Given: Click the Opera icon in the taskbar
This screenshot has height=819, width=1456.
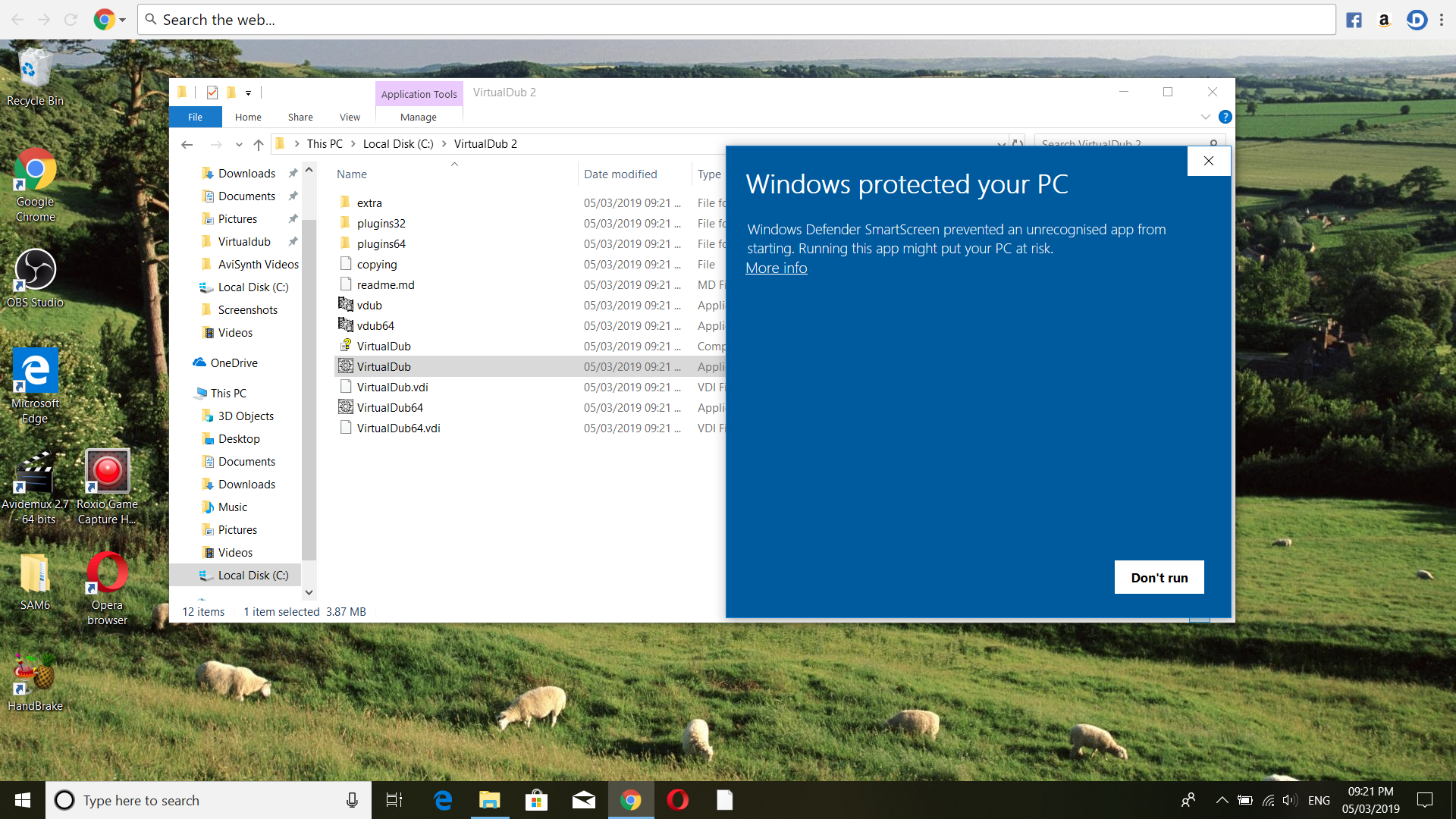Looking at the screenshot, I should (677, 800).
